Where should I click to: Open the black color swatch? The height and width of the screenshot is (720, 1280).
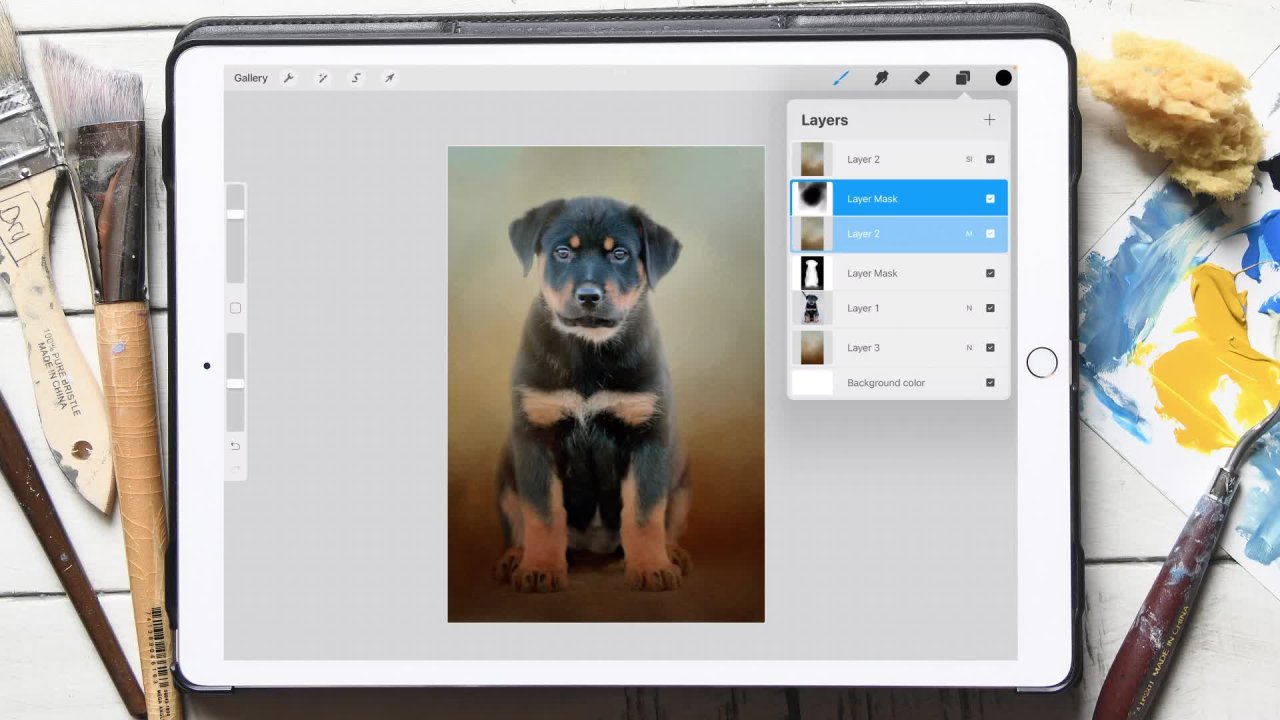click(1003, 78)
